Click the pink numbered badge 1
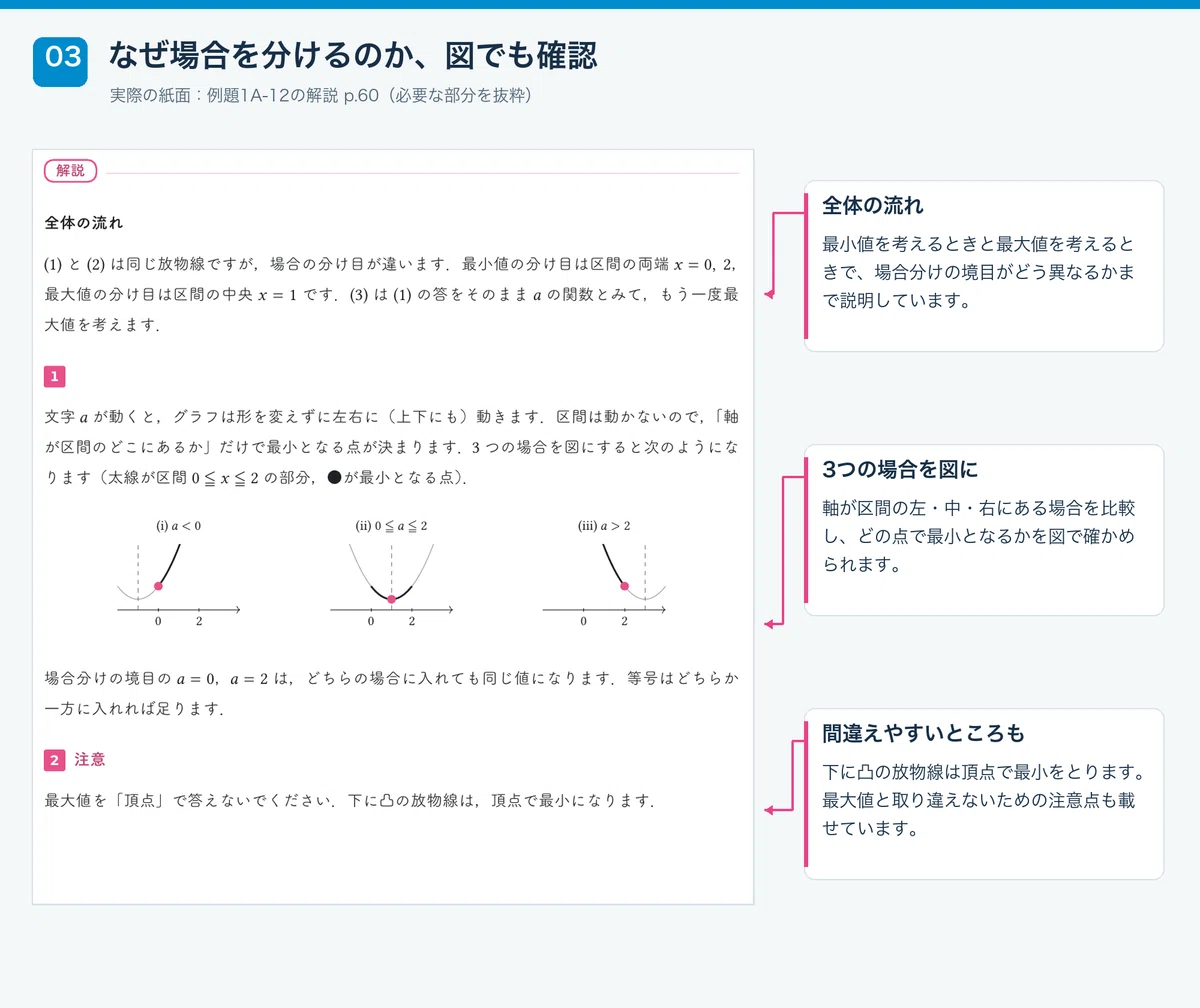Viewport: 1200px width, 1008px height. tap(55, 376)
